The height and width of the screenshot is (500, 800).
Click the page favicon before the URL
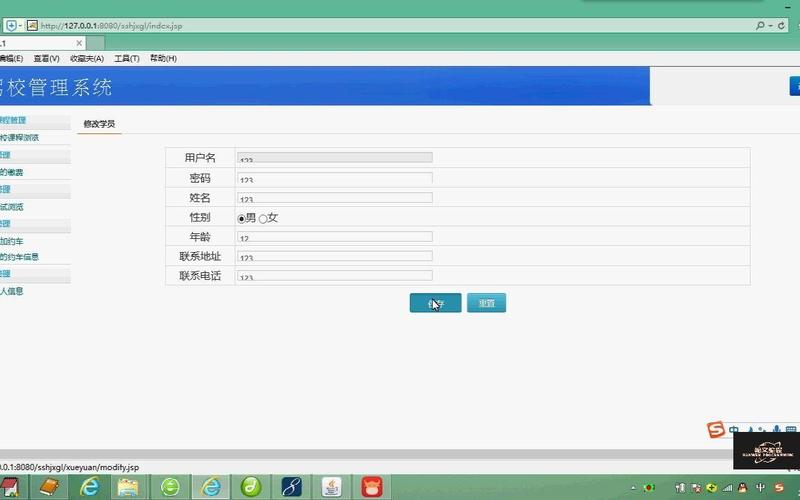pos(32,25)
